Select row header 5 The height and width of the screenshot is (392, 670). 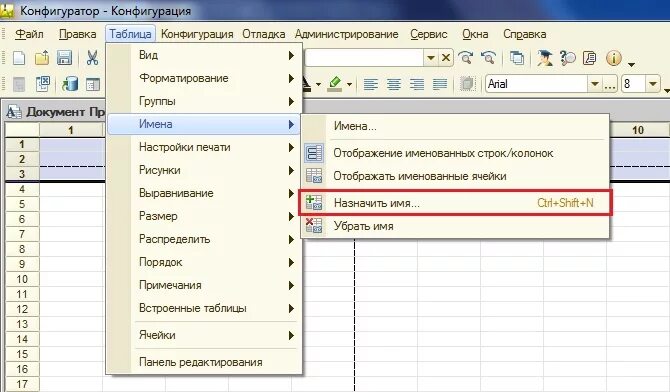pos(22,204)
